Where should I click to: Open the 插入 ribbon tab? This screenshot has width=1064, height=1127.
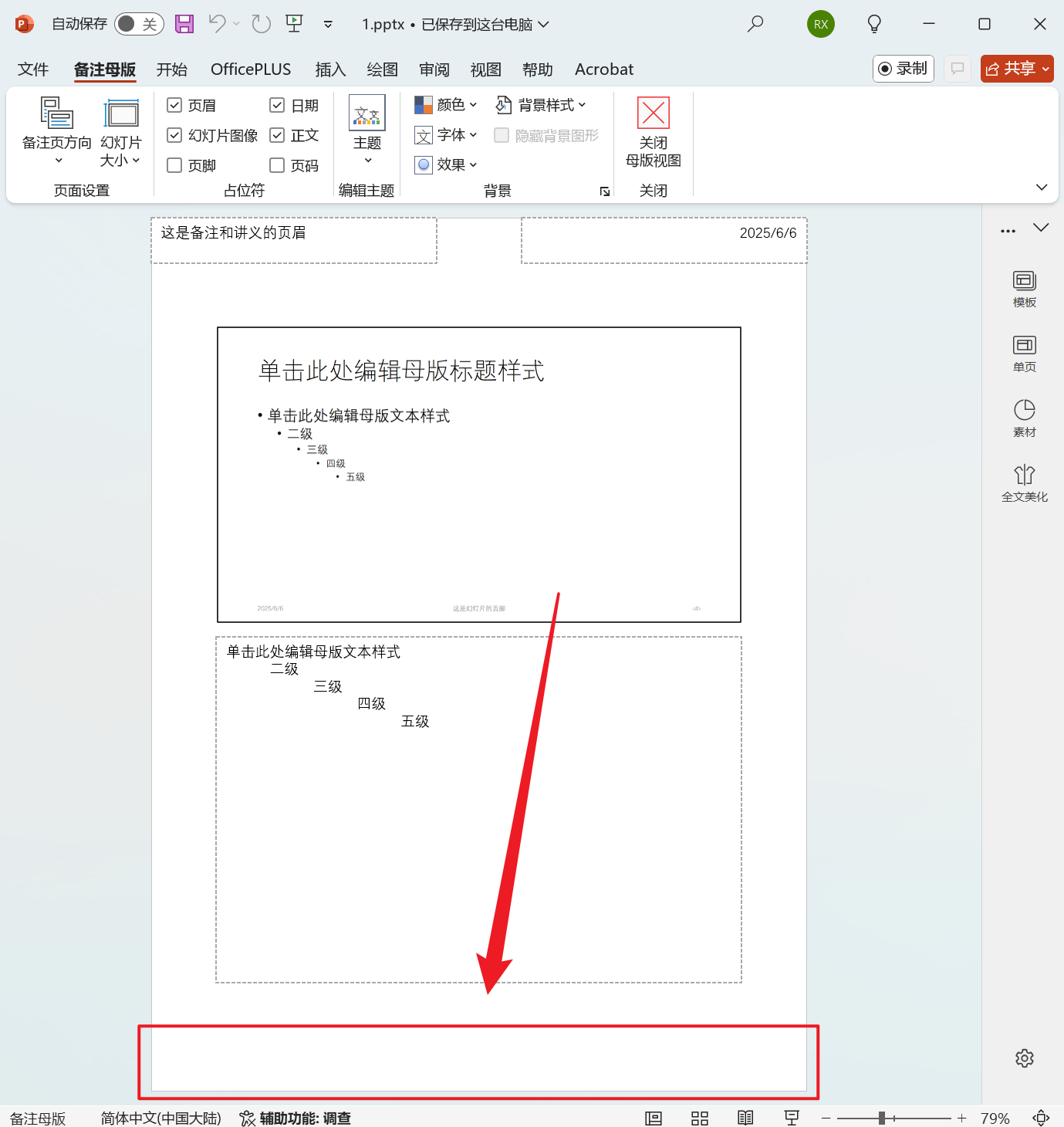pyautogui.click(x=330, y=69)
